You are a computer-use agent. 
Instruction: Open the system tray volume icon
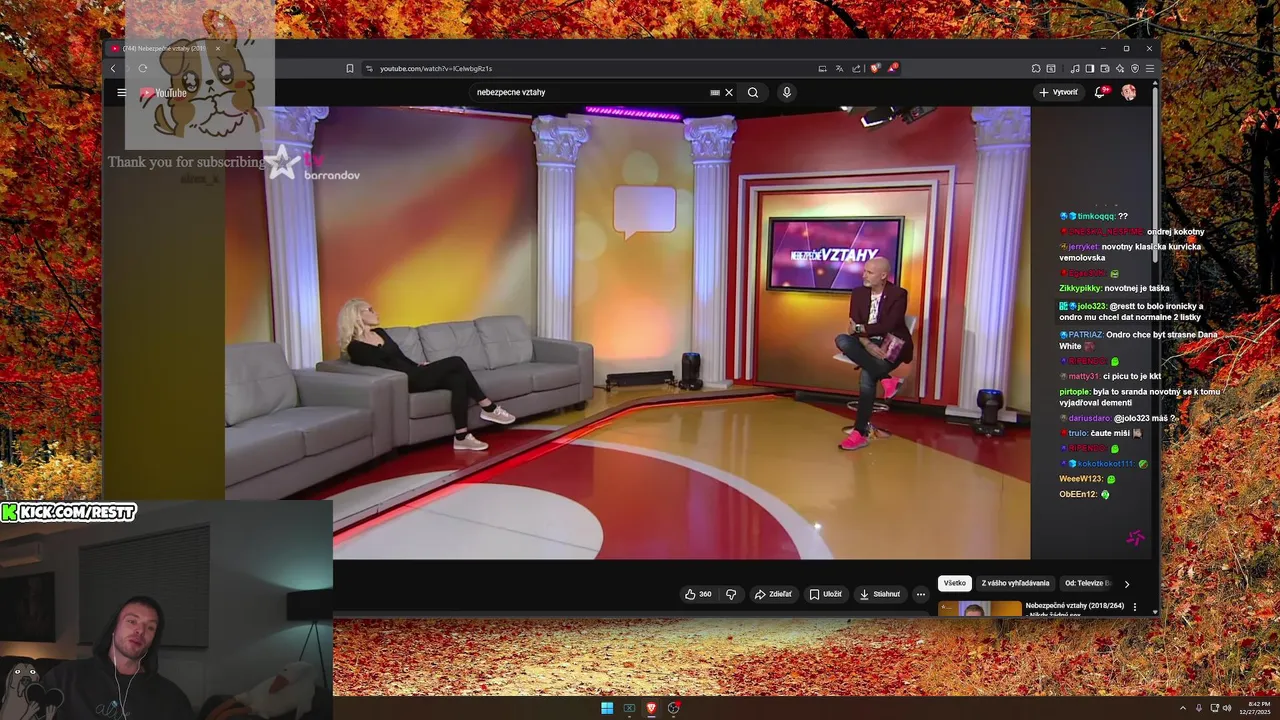pos(1227,708)
